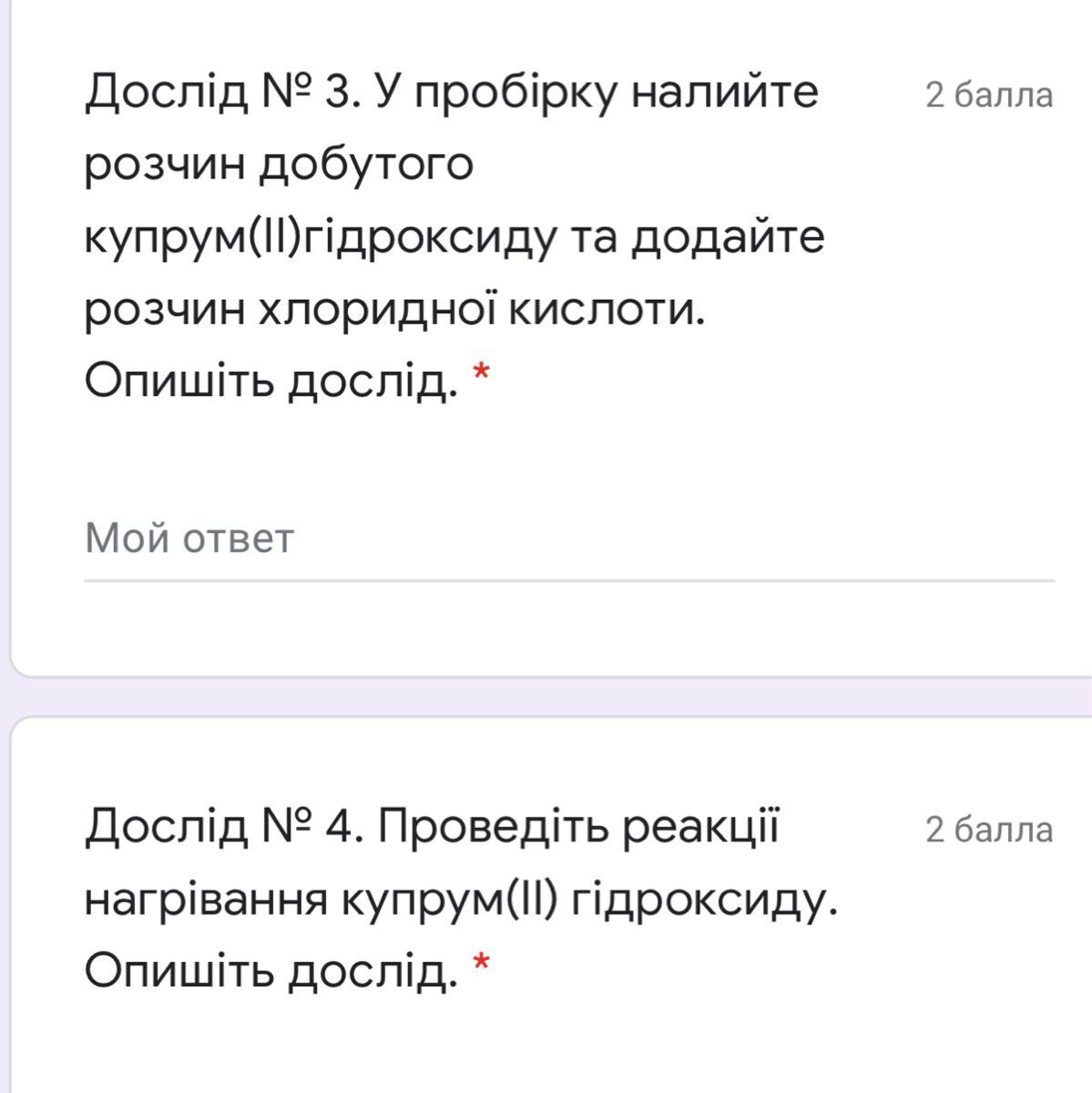Click the "№" symbol in question 3 title
Viewport: 1092px width, 1093px height.
pyautogui.click(x=287, y=92)
